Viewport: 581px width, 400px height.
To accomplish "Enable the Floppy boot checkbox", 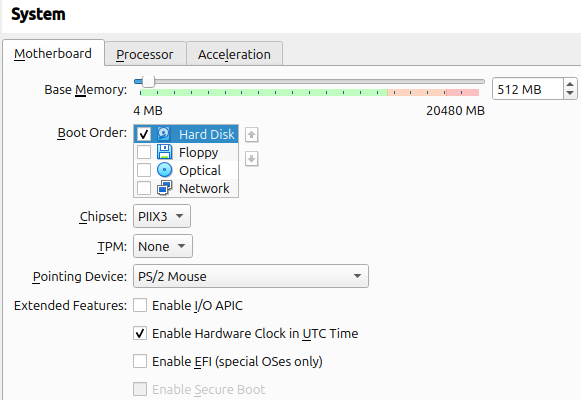I will tap(144, 152).
